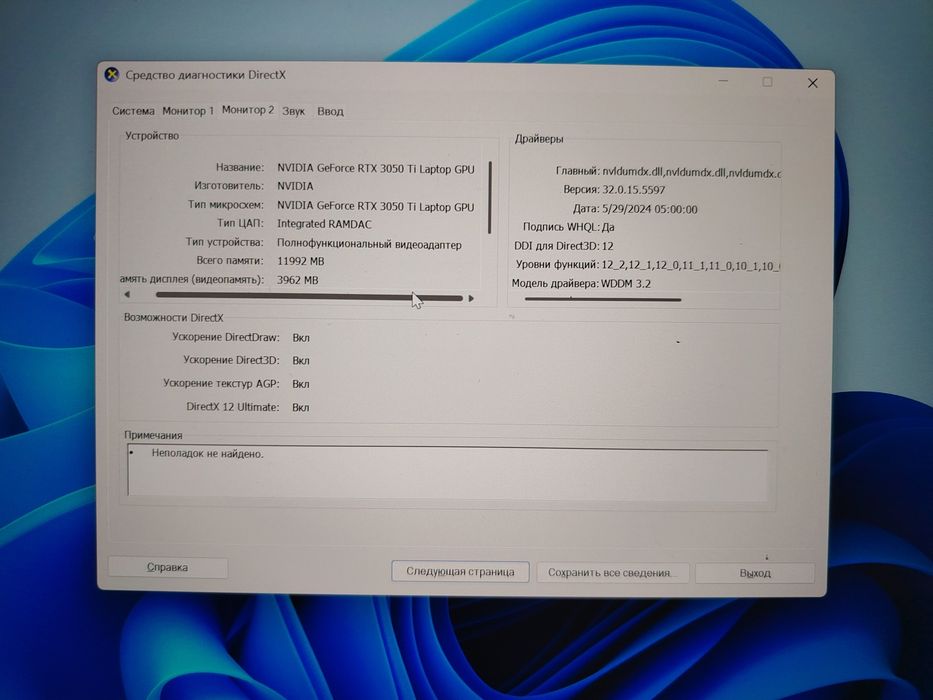The height and width of the screenshot is (700, 933).
Task: Click the feature levels value '12_2,12_1,12_0...'
Action: pyautogui.click(x=691, y=265)
